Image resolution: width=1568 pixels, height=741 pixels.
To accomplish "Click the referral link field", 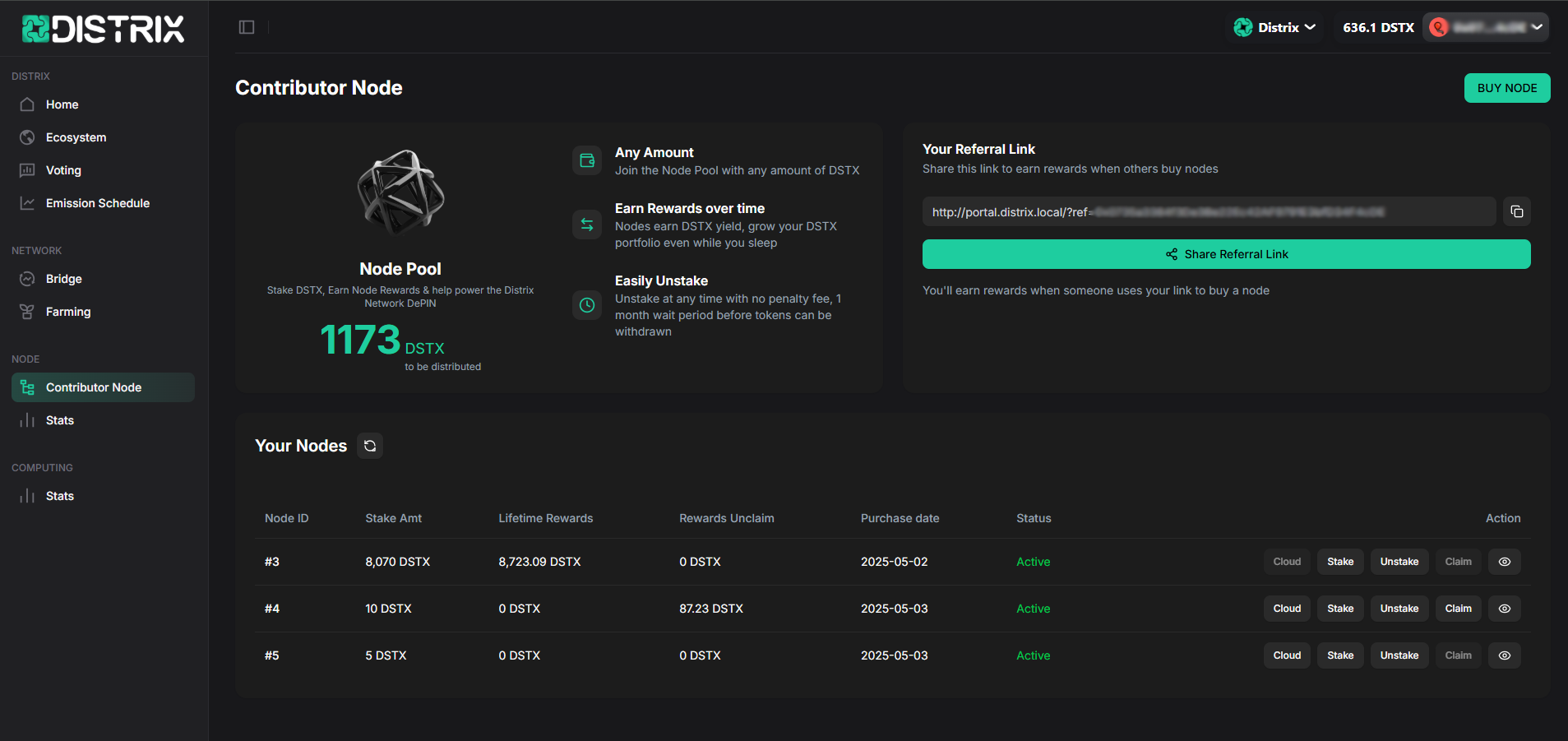I will tap(1209, 211).
